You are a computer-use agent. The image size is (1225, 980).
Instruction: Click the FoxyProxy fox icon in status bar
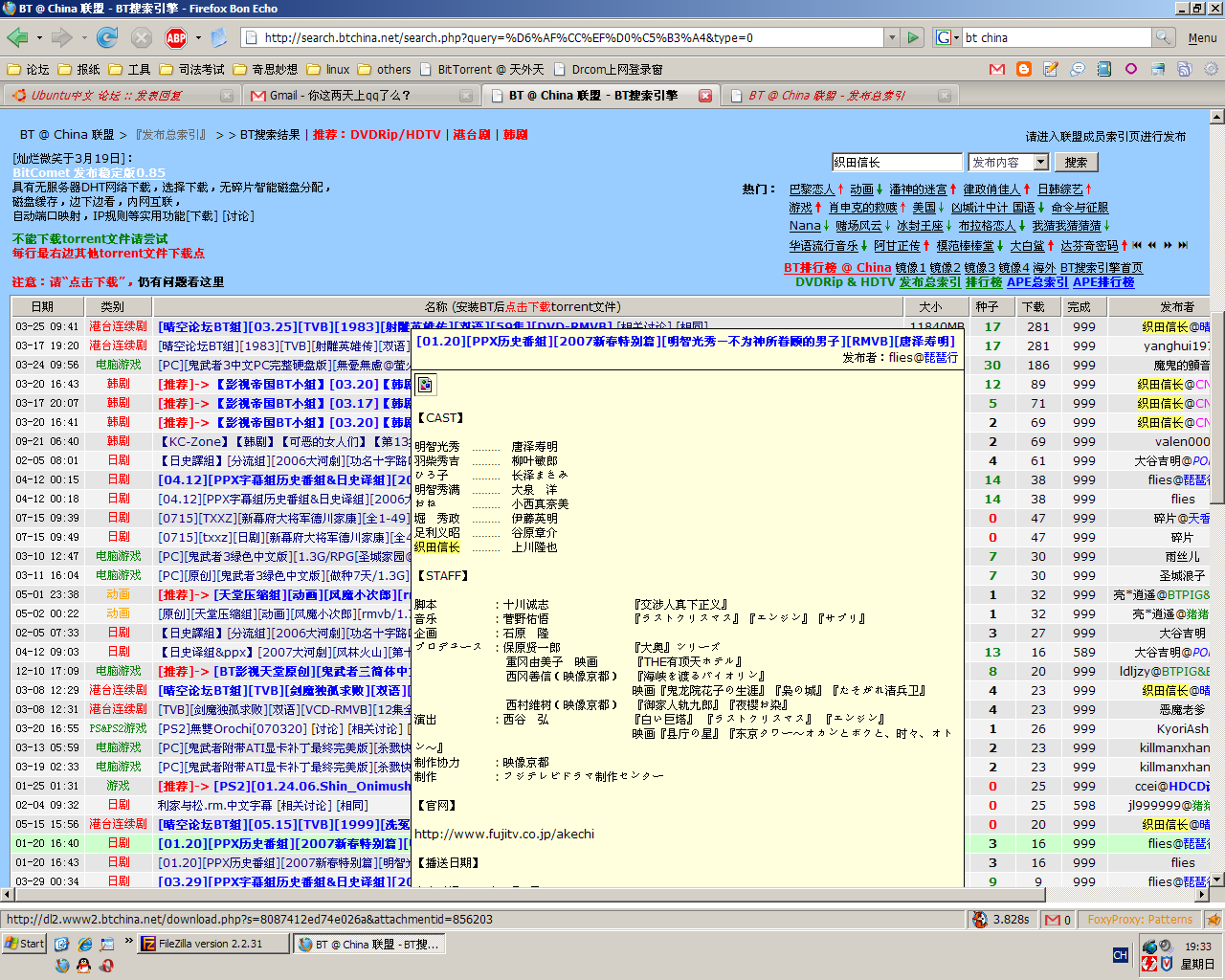(x=1214, y=919)
